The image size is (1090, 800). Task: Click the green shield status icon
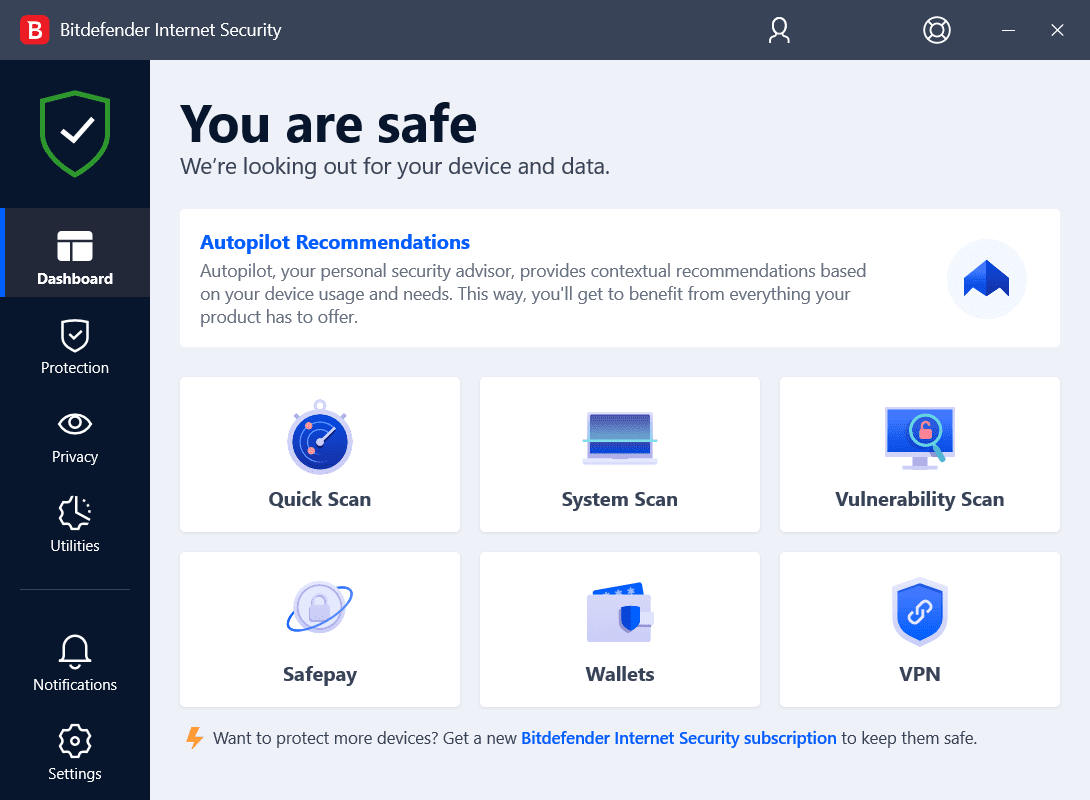point(75,133)
